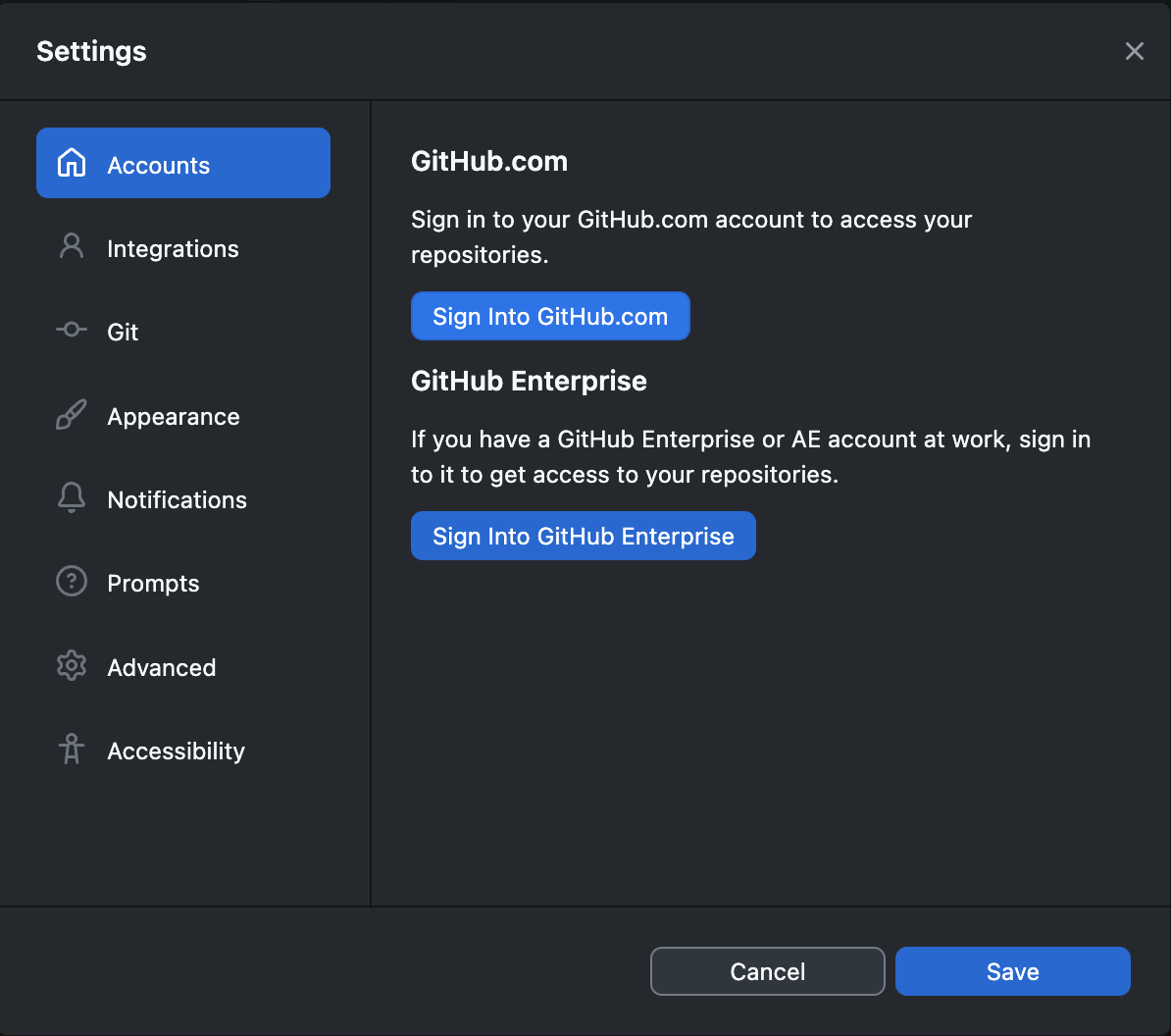Click the gear icon beside Advanced
Screen dimensions: 1171x1036
tap(72, 665)
